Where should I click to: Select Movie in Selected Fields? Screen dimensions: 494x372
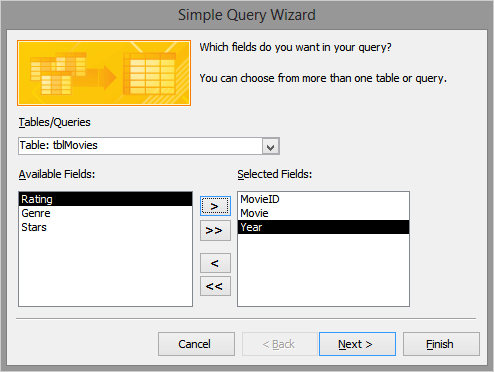(323, 213)
